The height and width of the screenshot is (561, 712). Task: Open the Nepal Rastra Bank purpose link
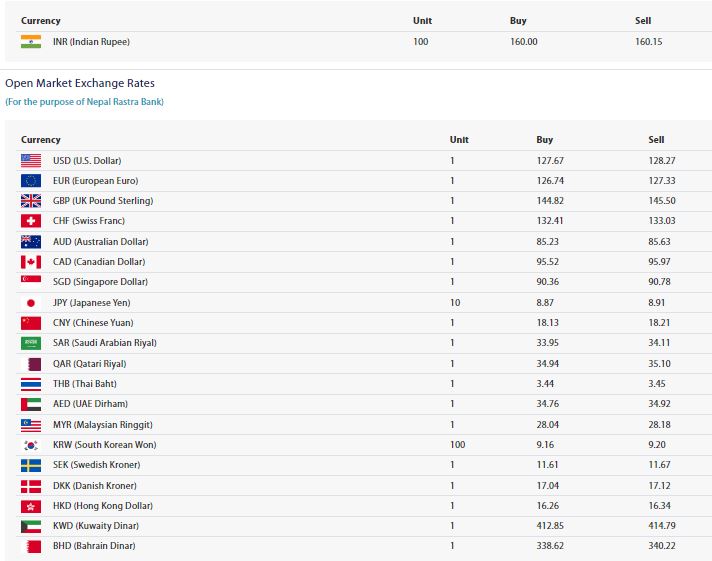(x=84, y=102)
